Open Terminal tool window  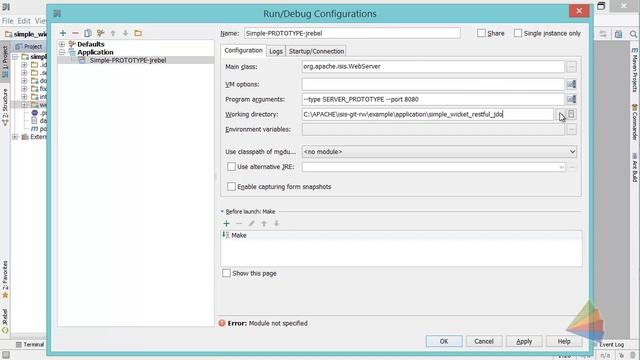pos(30,344)
